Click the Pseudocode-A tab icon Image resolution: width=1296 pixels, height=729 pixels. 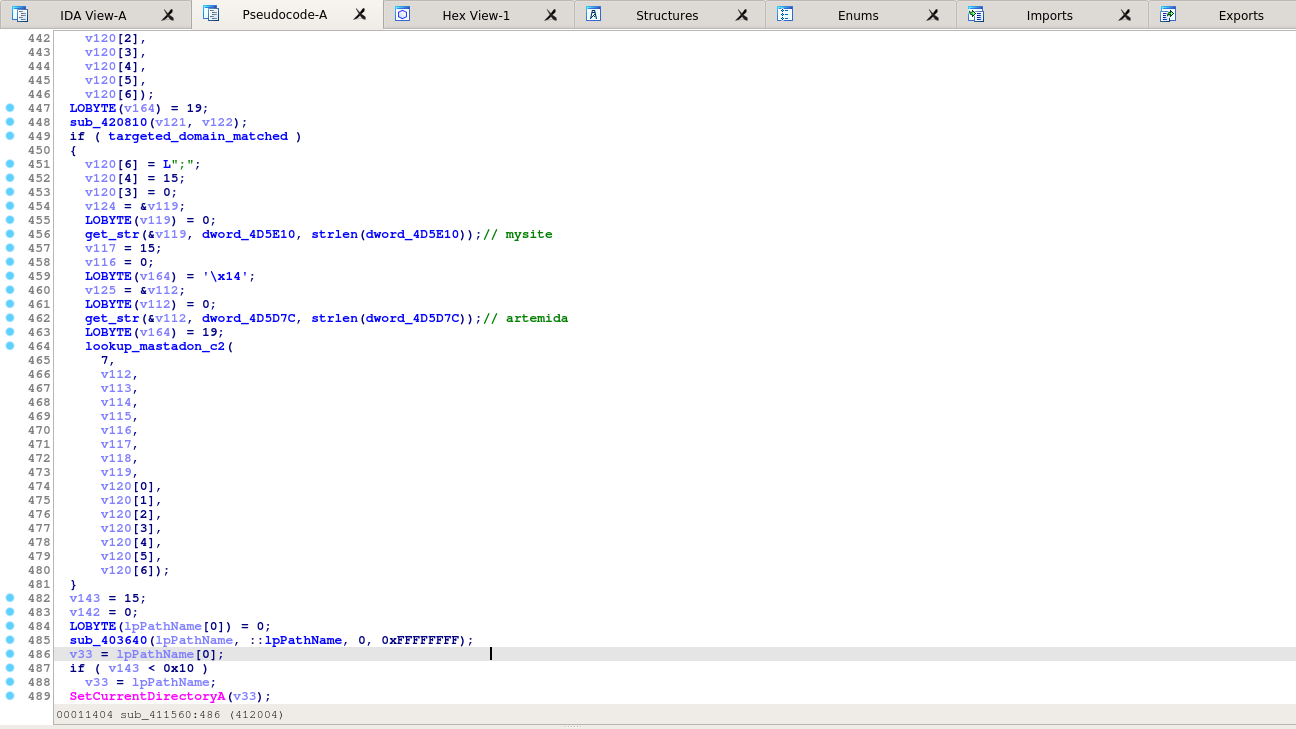point(211,14)
